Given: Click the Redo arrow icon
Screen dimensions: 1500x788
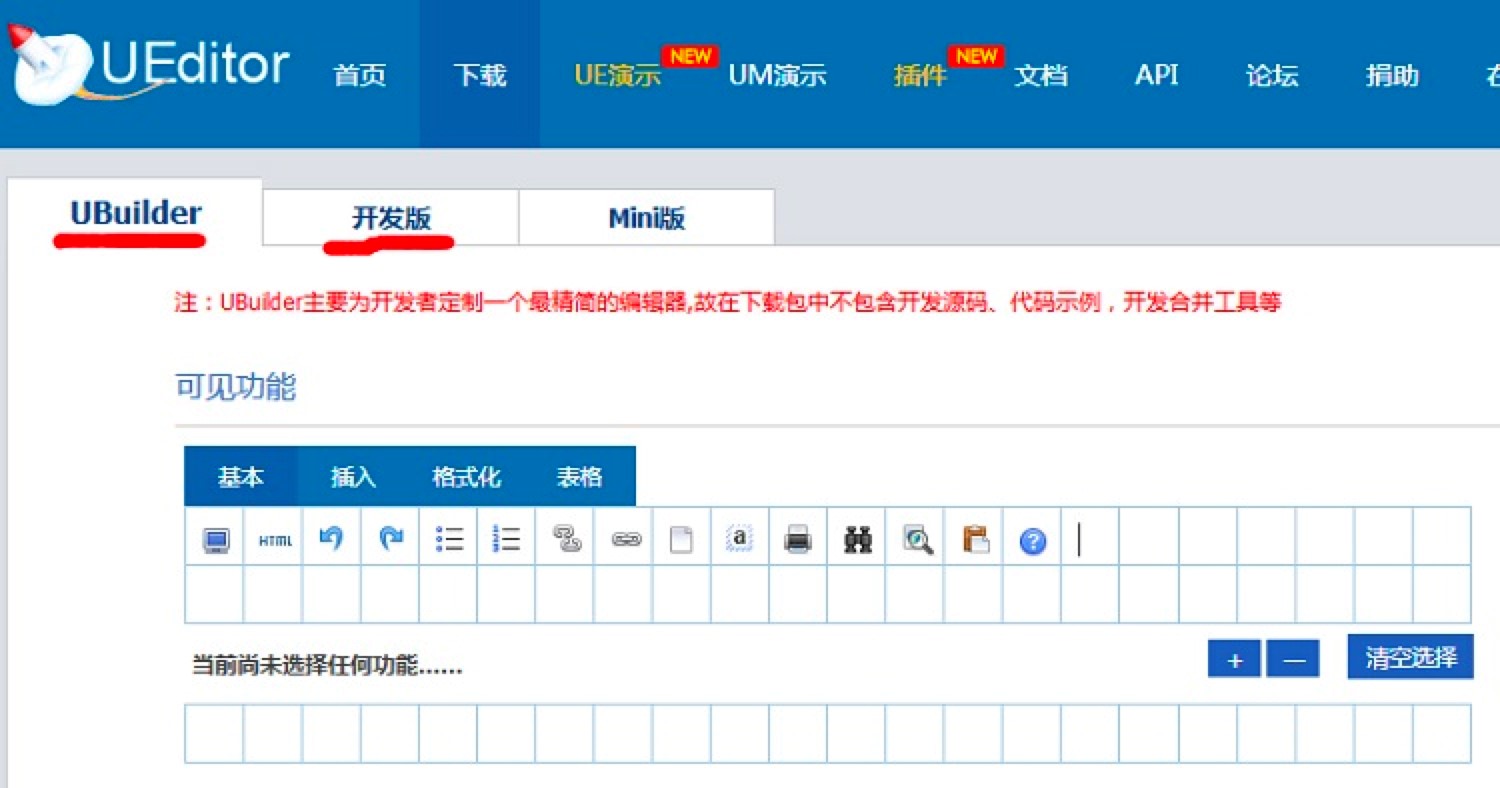Looking at the screenshot, I should (389, 538).
